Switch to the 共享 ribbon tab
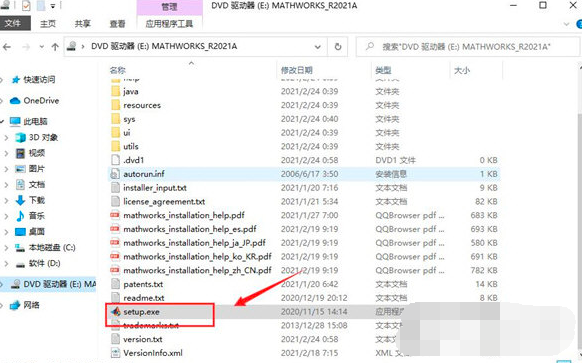 tap(82, 24)
